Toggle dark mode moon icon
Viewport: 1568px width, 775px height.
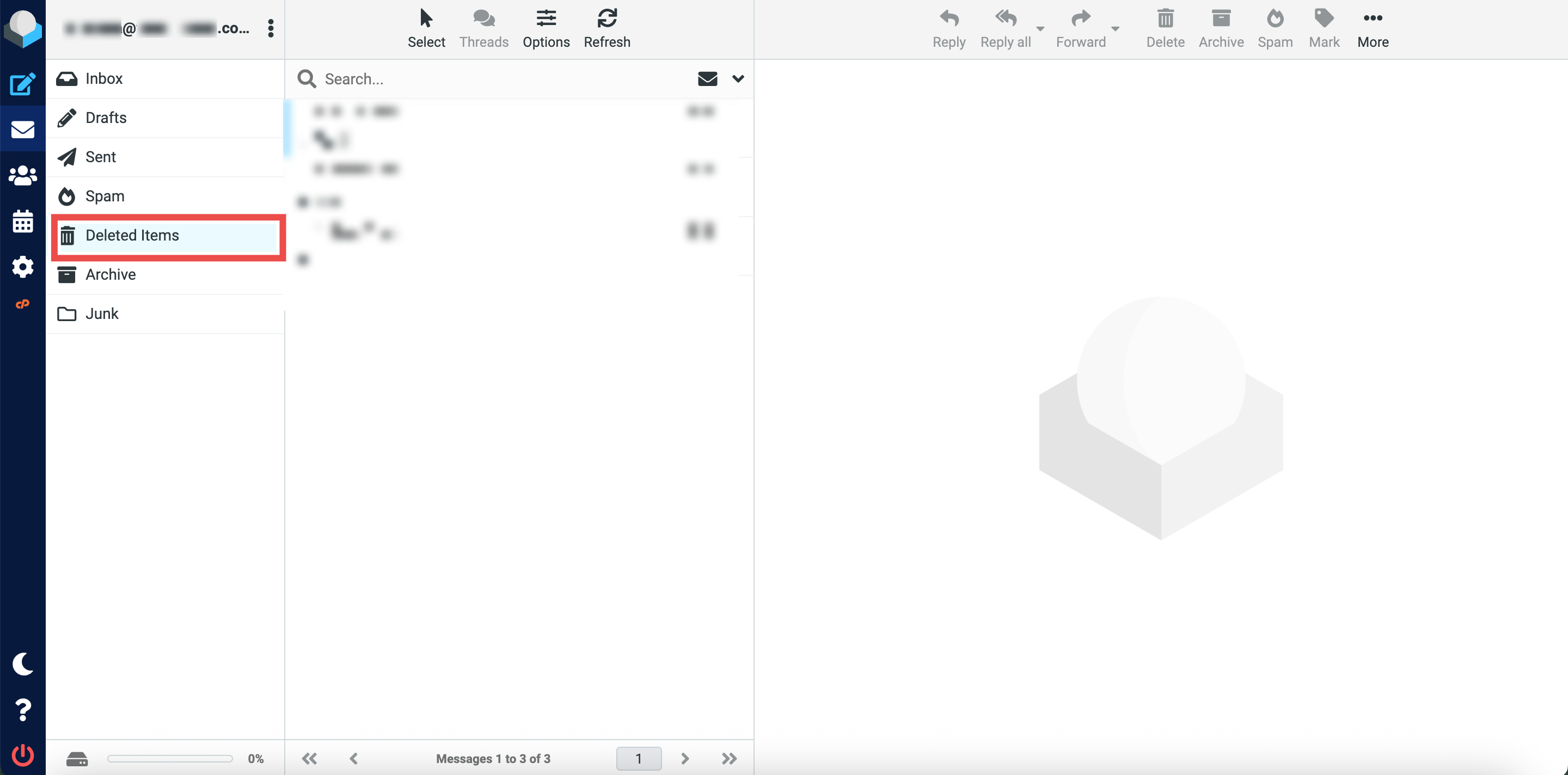point(22,663)
